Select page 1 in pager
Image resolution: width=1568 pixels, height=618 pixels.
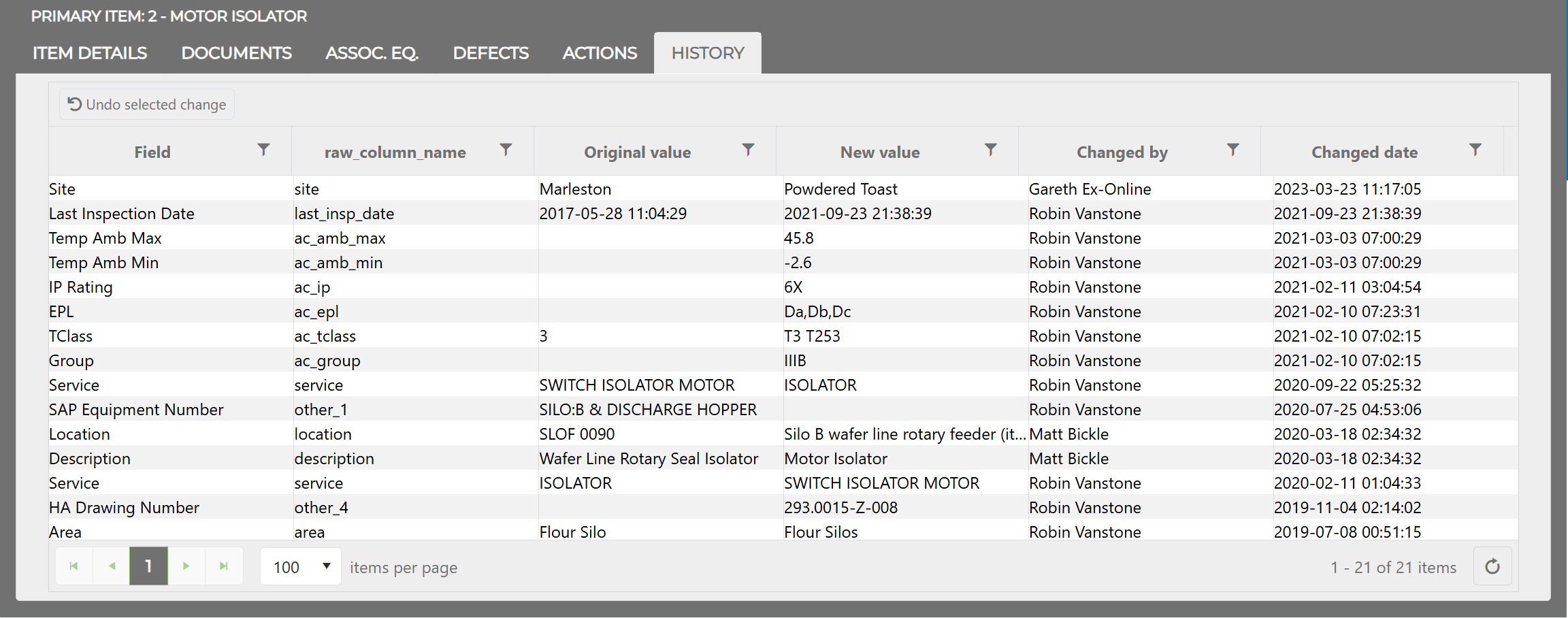148,566
